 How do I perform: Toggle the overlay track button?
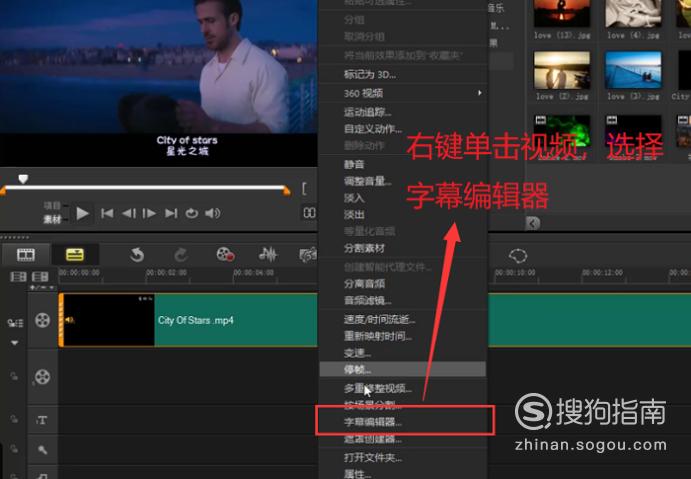pyautogui.click(x=42, y=377)
